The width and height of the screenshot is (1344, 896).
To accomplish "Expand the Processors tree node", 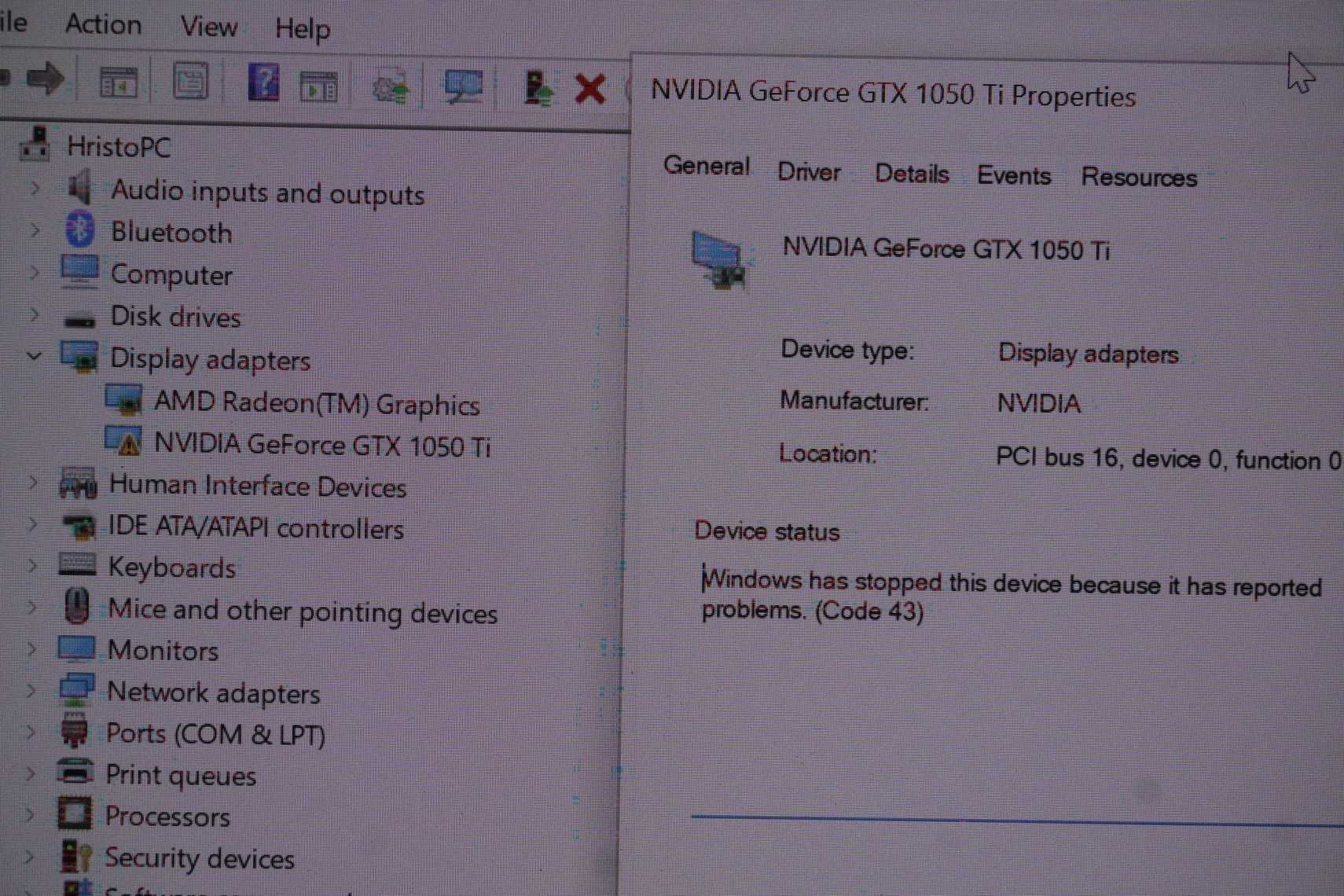I will (x=30, y=814).
